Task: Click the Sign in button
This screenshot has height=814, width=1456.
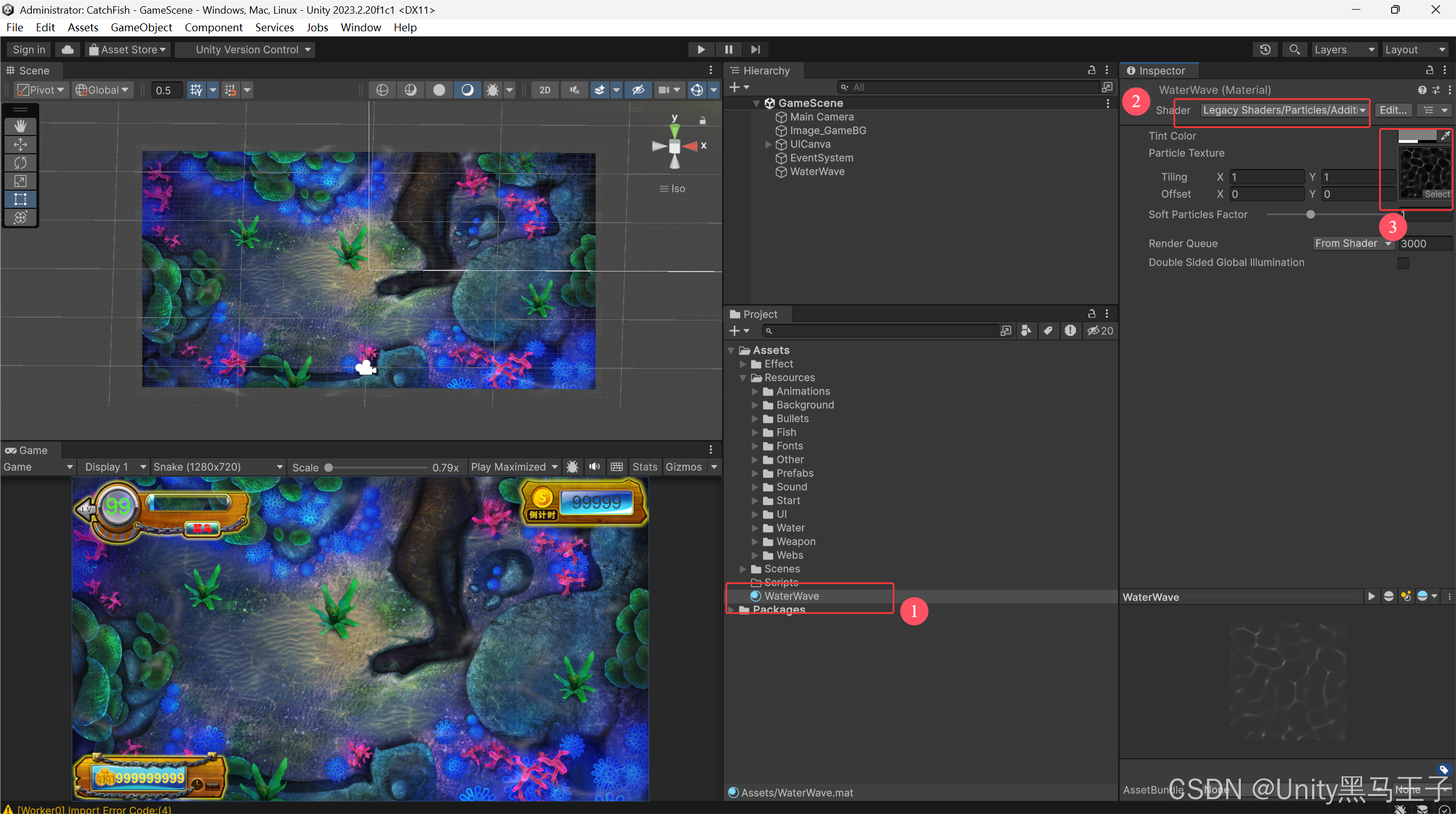Action: click(29, 50)
